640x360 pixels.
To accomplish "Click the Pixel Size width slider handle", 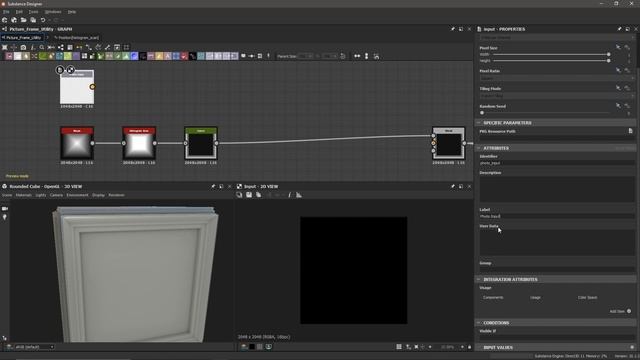I will [608, 54].
